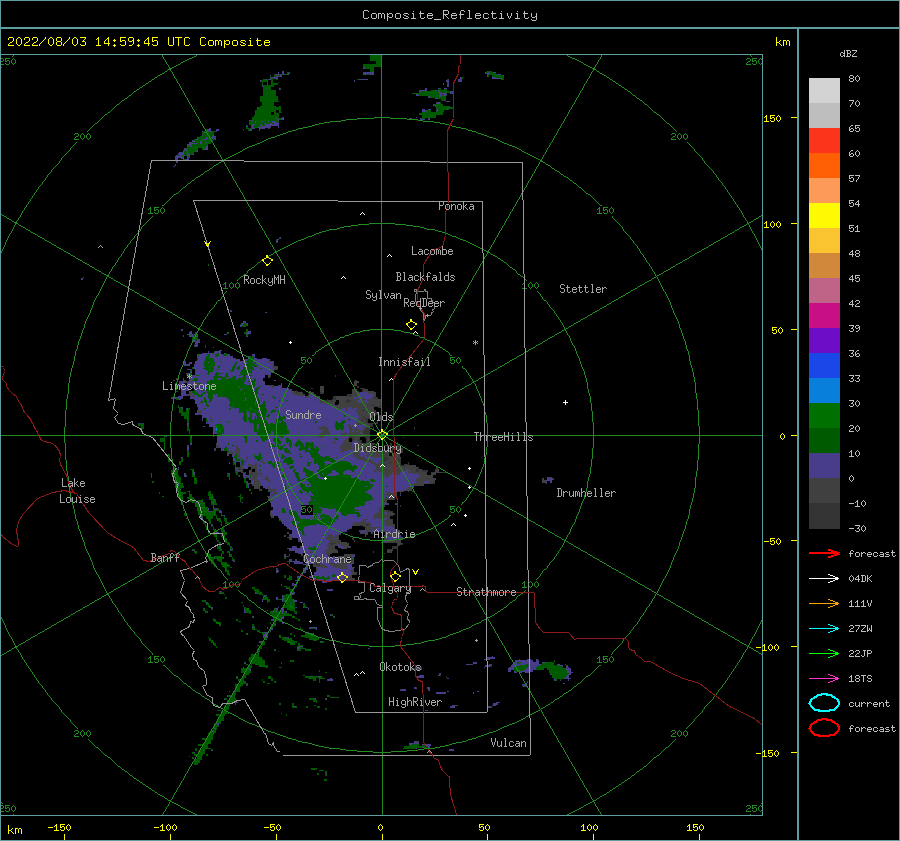This screenshot has height=841, width=900.
Task: Click the green reflectivity cell near Drumheller south
Action: tap(556, 669)
